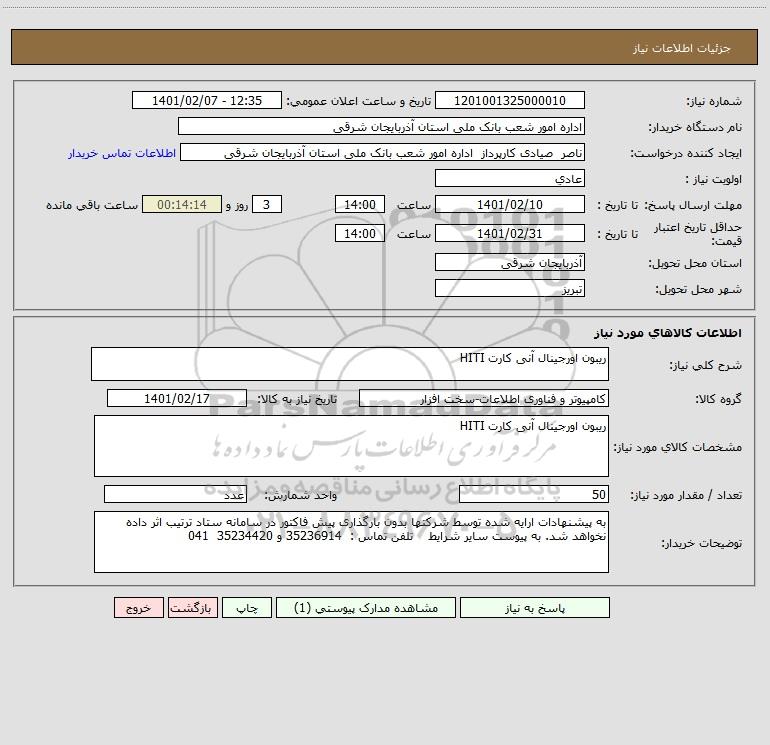Click the remaining days field showing 3

click(267, 204)
